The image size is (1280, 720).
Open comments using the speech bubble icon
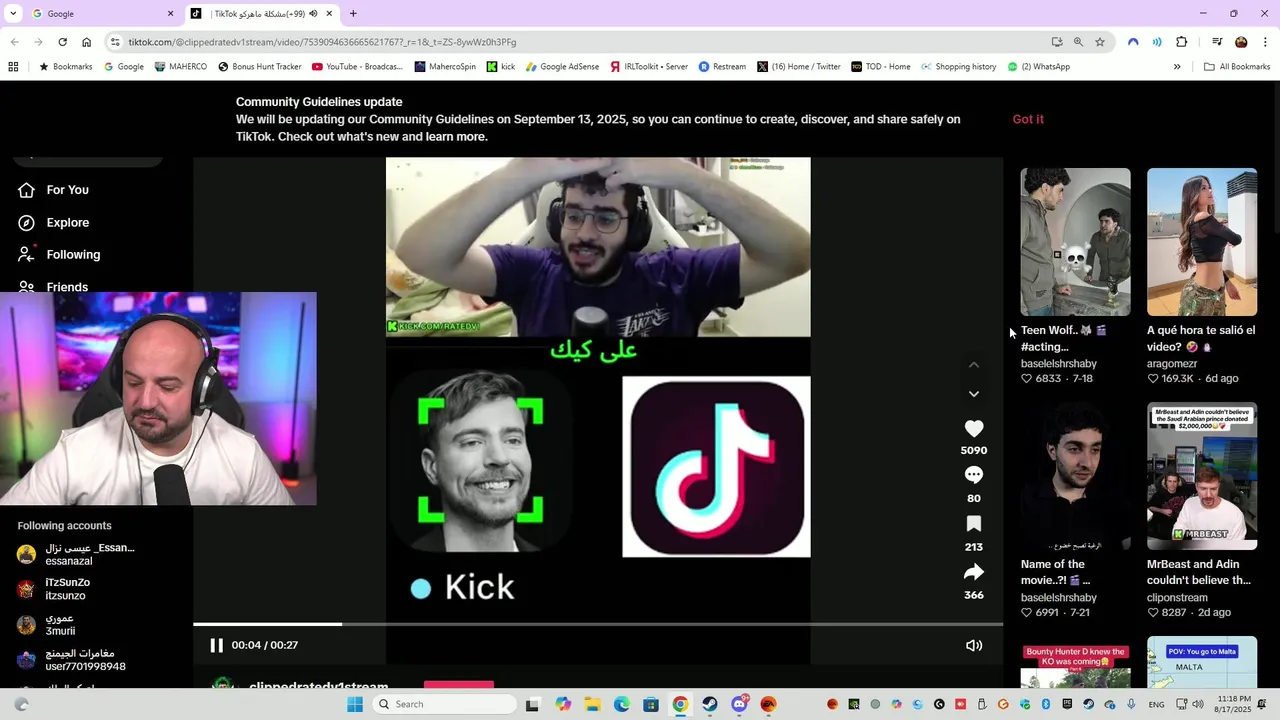coord(974,475)
